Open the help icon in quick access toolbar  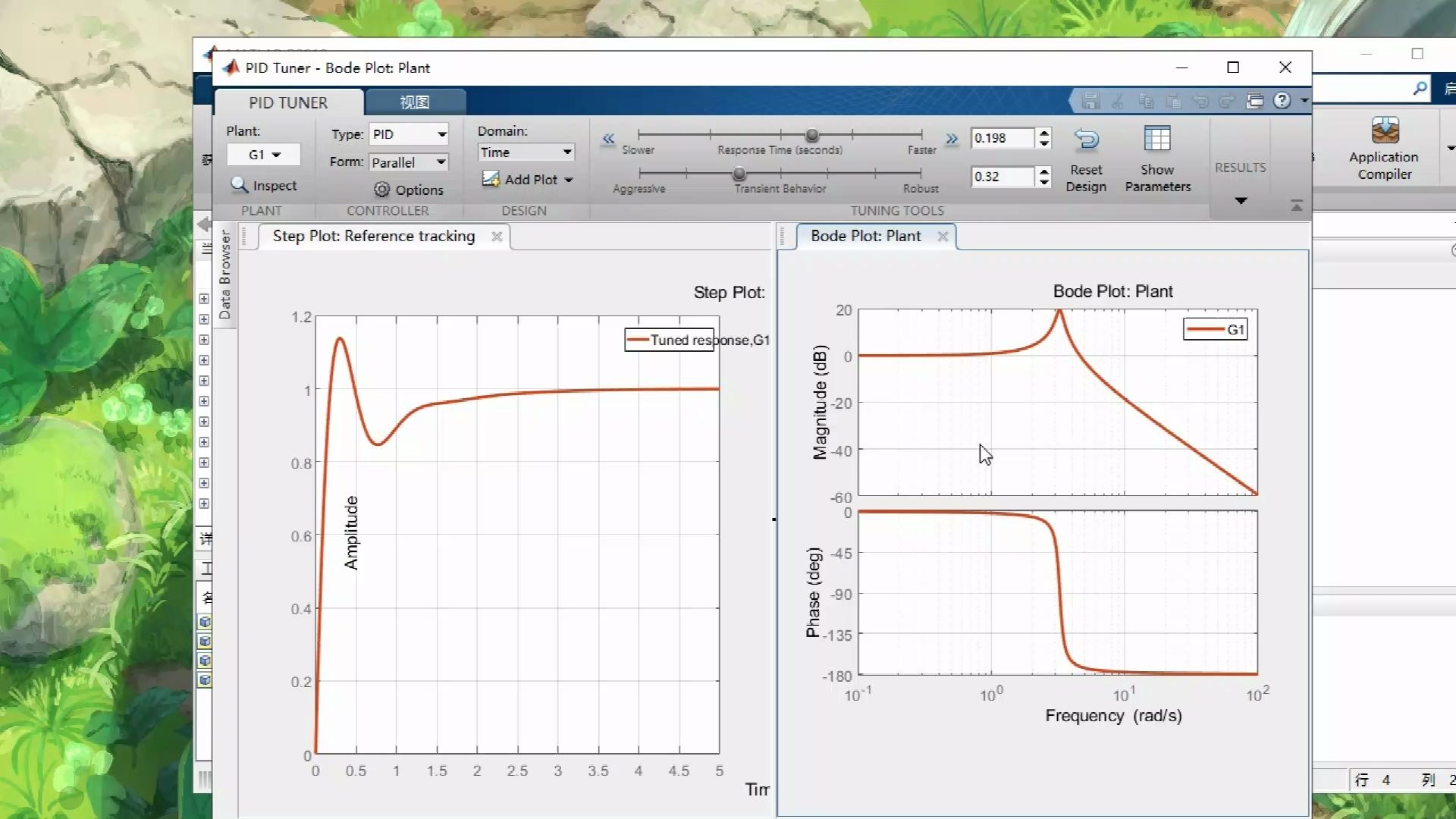[1280, 100]
